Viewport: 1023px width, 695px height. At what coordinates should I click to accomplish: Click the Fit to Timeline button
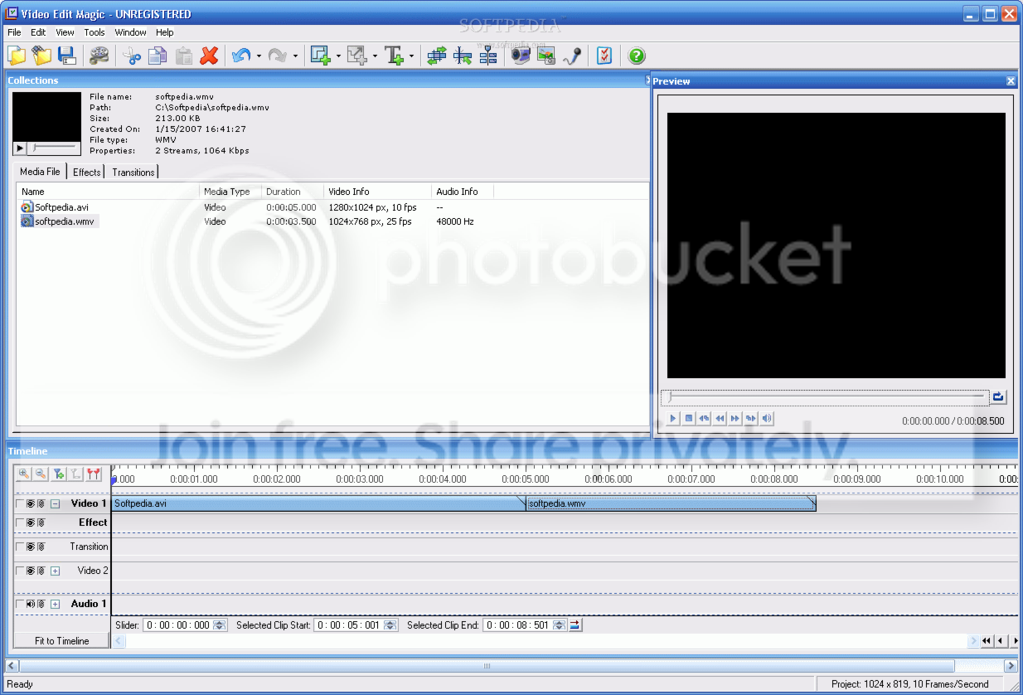(x=61, y=641)
